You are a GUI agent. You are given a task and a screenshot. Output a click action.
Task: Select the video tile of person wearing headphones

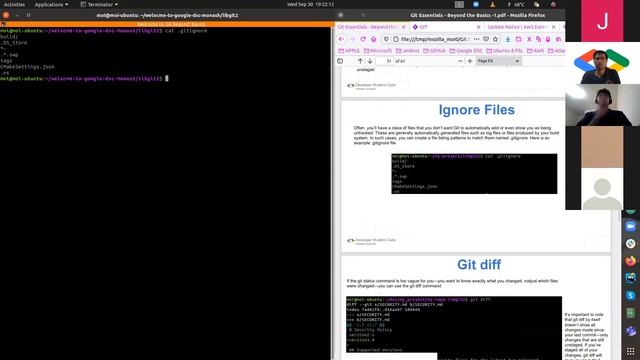click(602, 105)
